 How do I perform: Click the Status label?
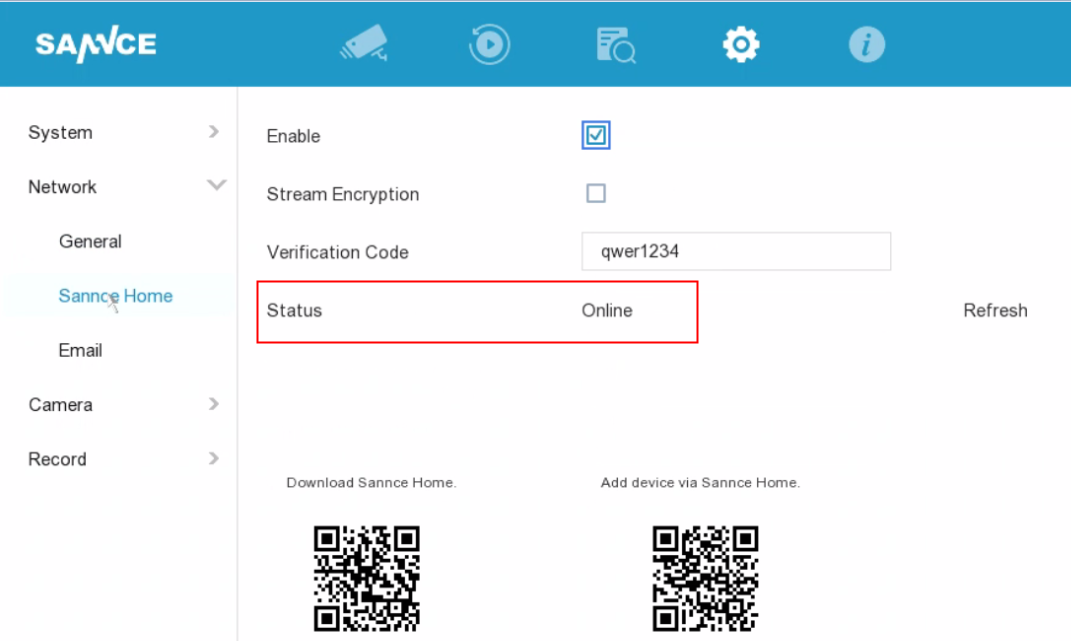tap(294, 310)
